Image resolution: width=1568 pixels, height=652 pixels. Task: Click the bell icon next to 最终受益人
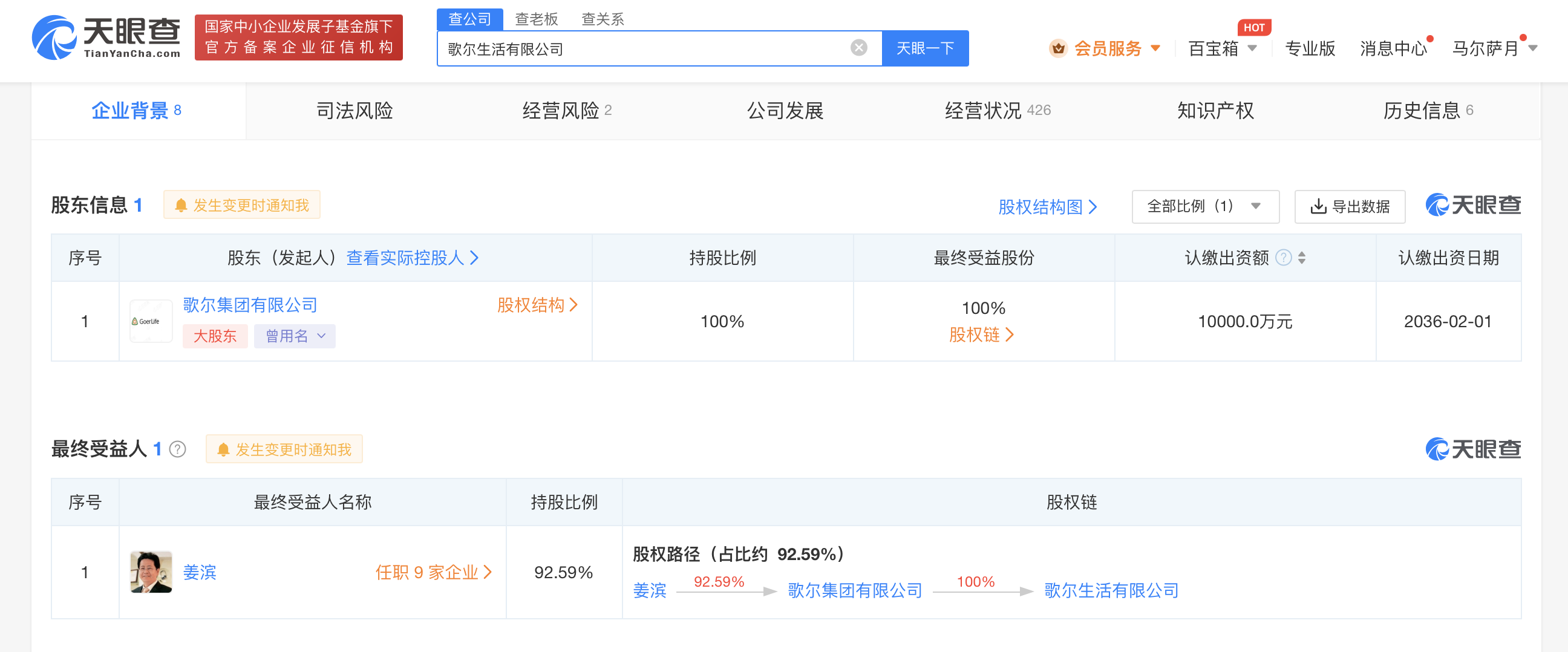pos(223,450)
